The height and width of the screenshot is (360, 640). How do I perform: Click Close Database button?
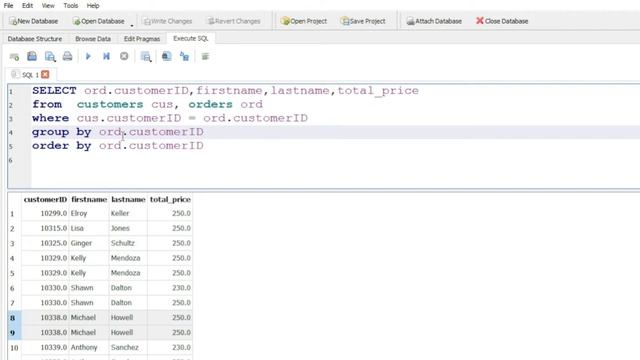pos(502,21)
